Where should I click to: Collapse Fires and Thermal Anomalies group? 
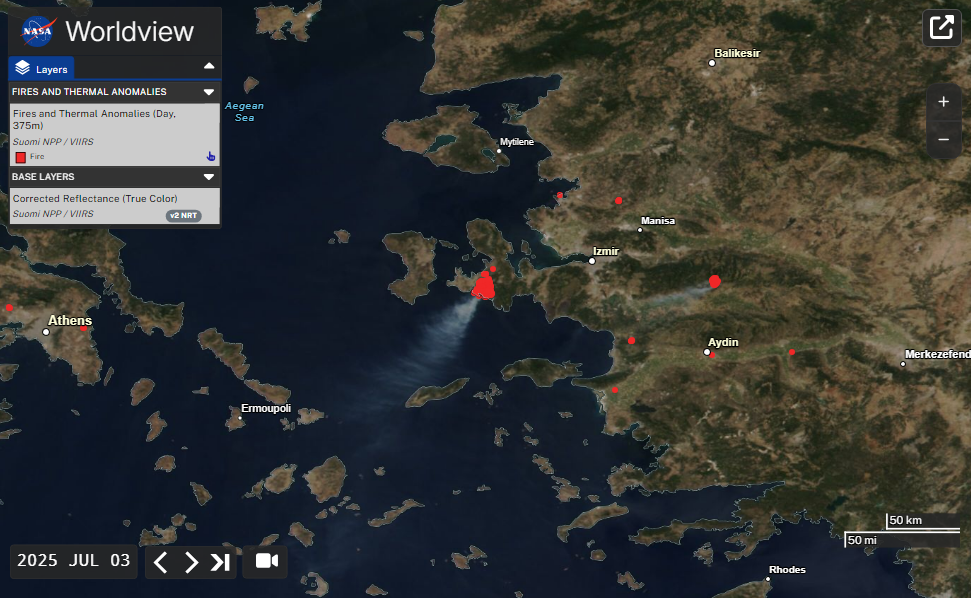[x=209, y=92]
